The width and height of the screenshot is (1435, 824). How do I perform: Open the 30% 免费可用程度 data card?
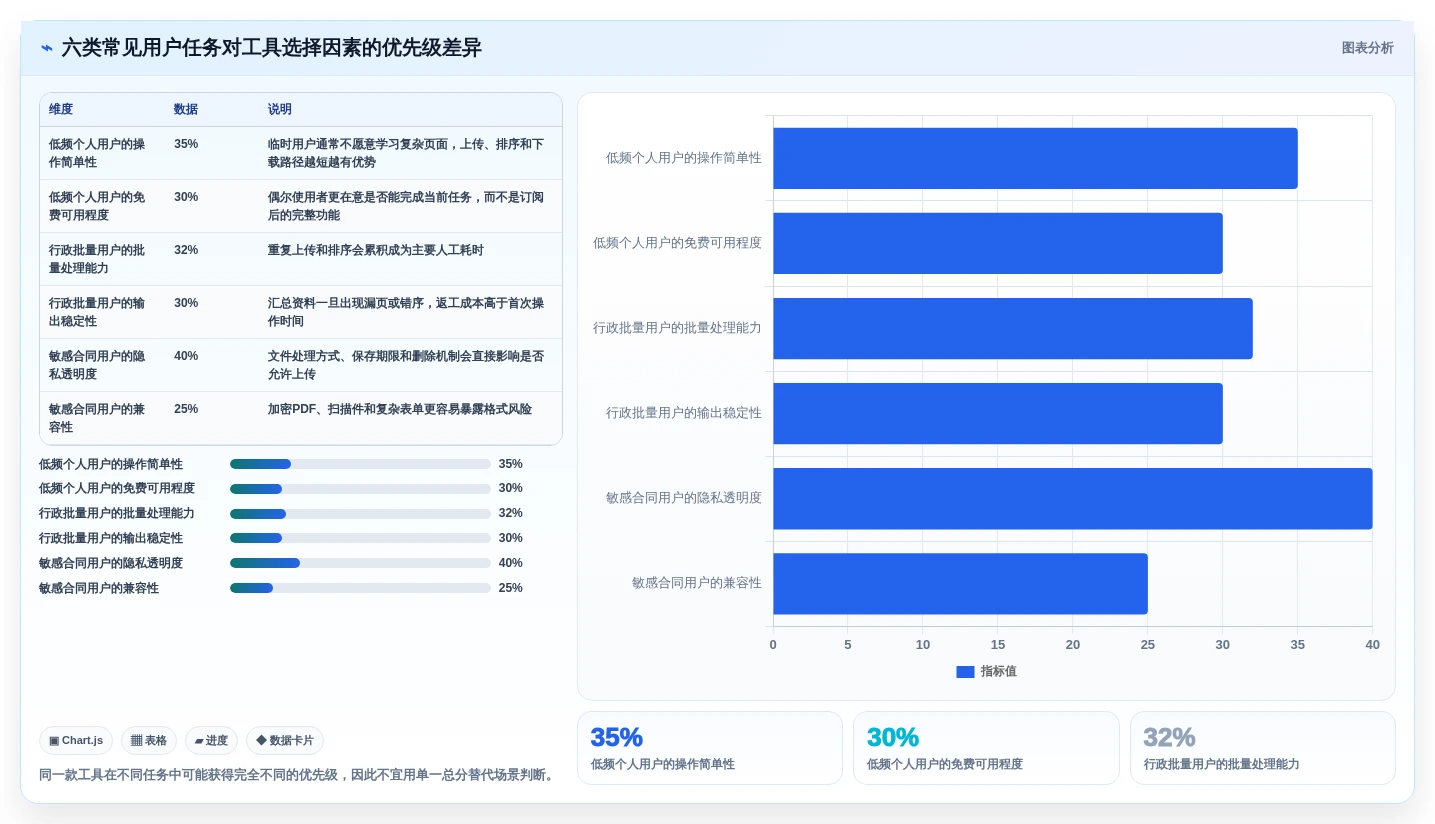pyautogui.click(x=986, y=748)
